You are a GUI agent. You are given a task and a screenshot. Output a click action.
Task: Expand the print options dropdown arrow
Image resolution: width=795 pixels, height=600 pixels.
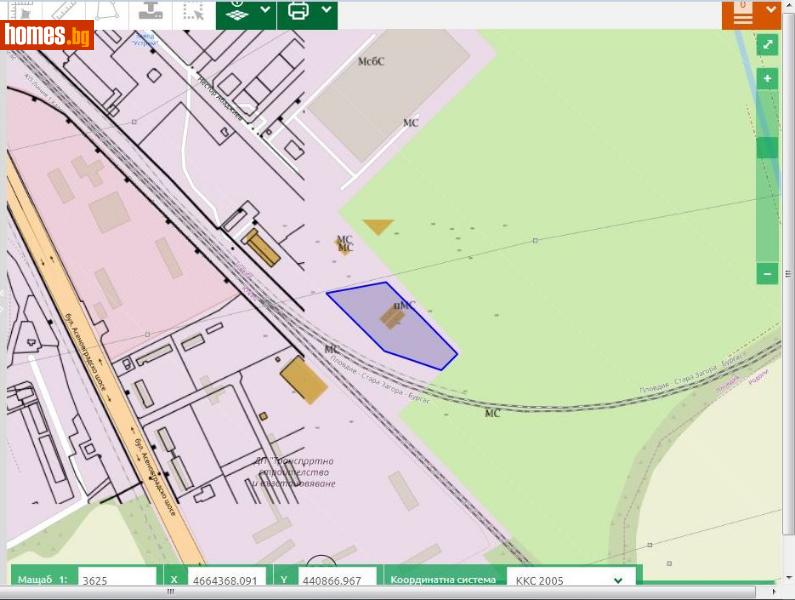(x=326, y=10)
